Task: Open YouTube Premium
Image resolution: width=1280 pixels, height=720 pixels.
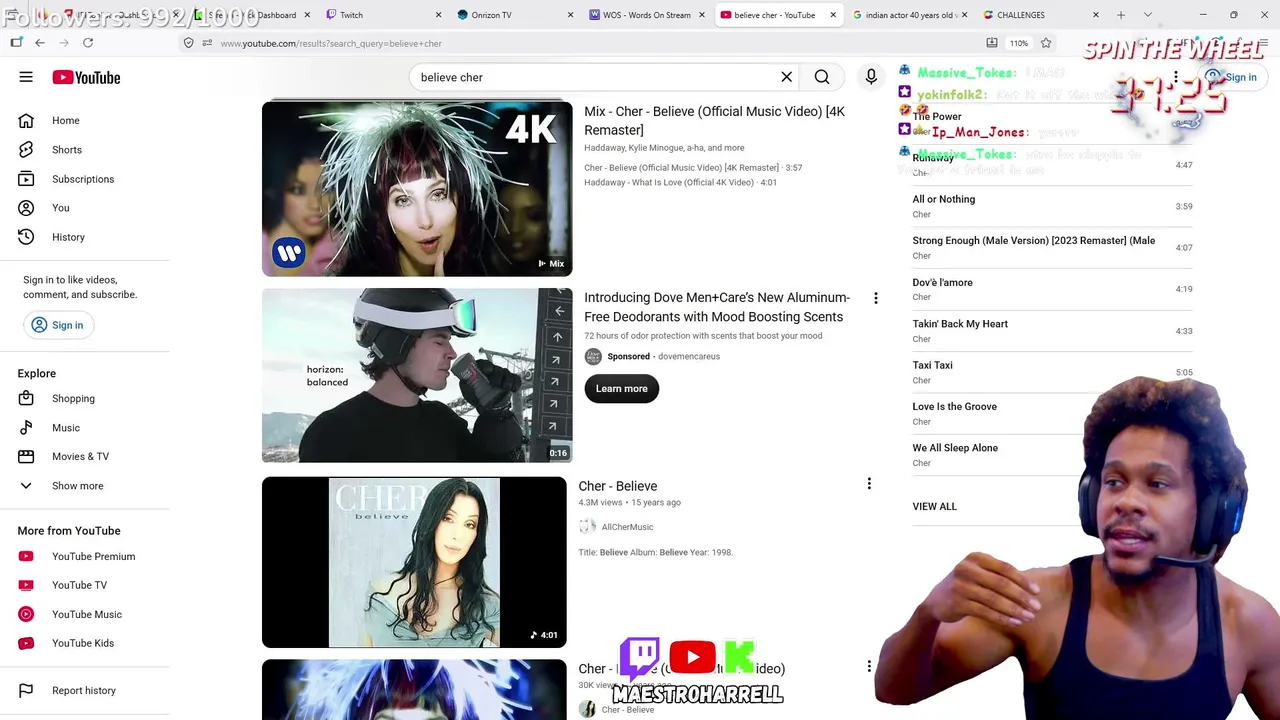Action: [x=85, y=557]
